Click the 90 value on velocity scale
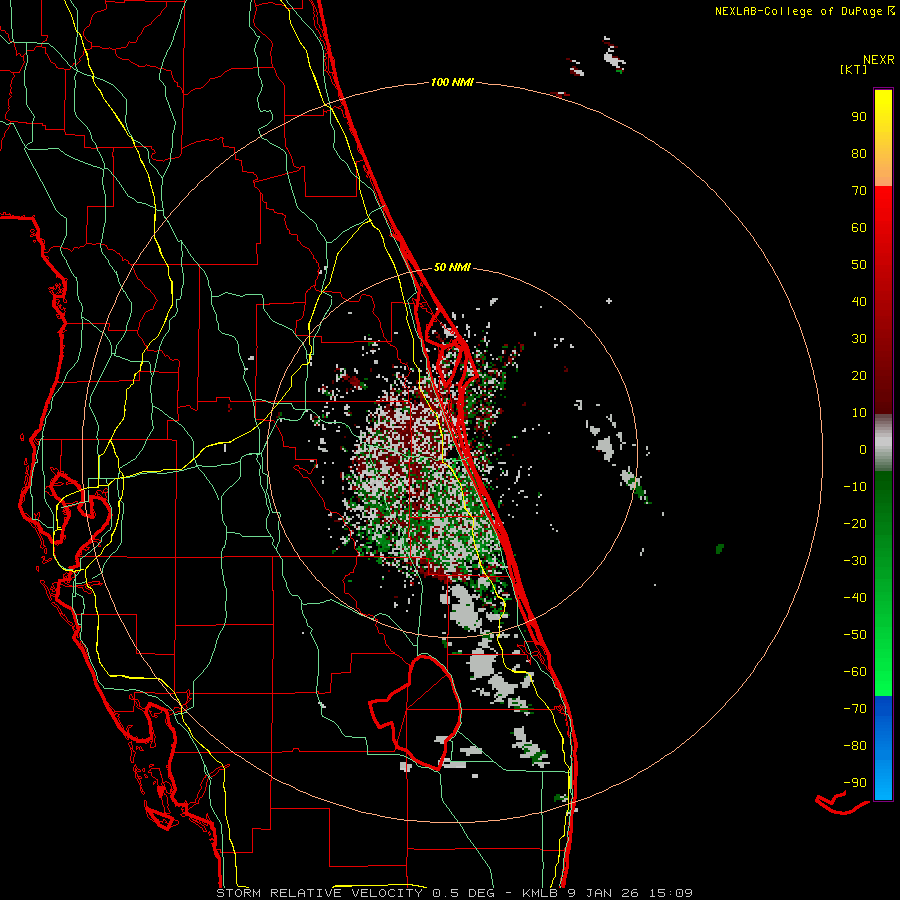 pos(859,117)
